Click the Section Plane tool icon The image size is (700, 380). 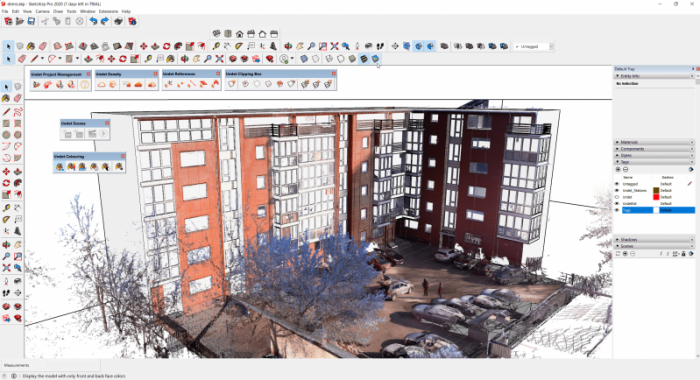tap(395, 46)
